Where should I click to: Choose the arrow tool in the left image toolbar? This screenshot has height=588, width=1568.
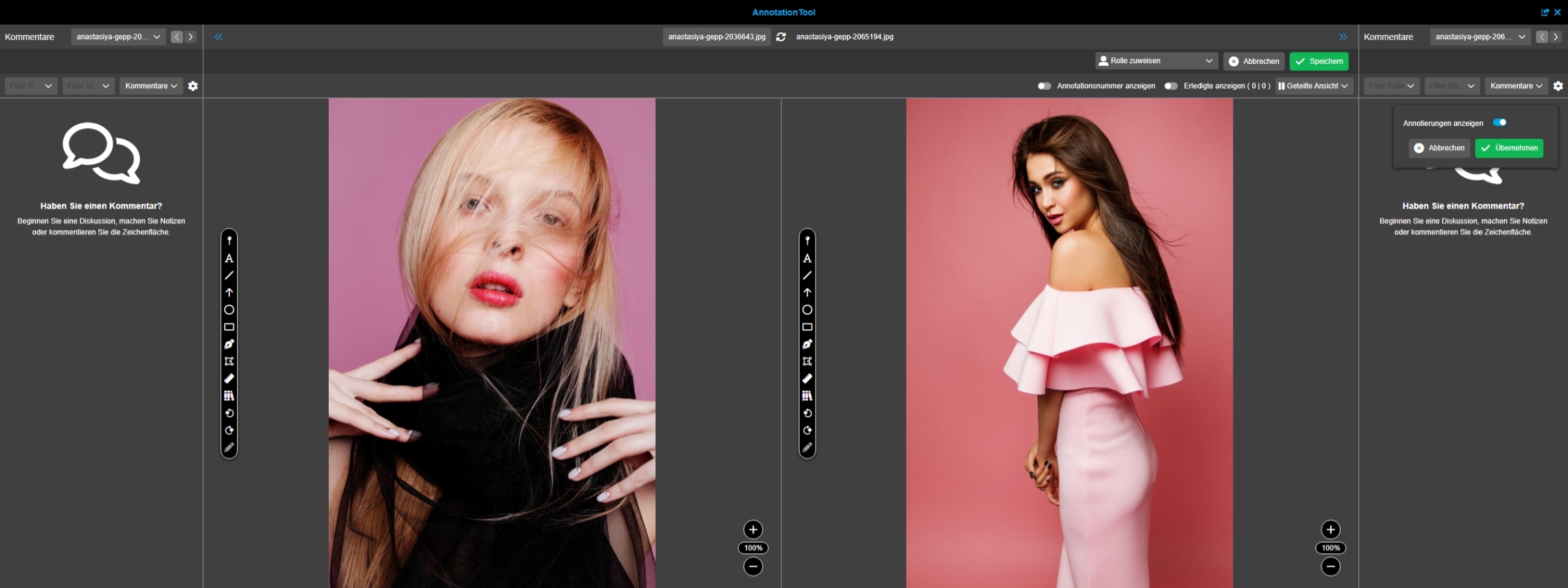pyautogui.click(x=229, y=292)
